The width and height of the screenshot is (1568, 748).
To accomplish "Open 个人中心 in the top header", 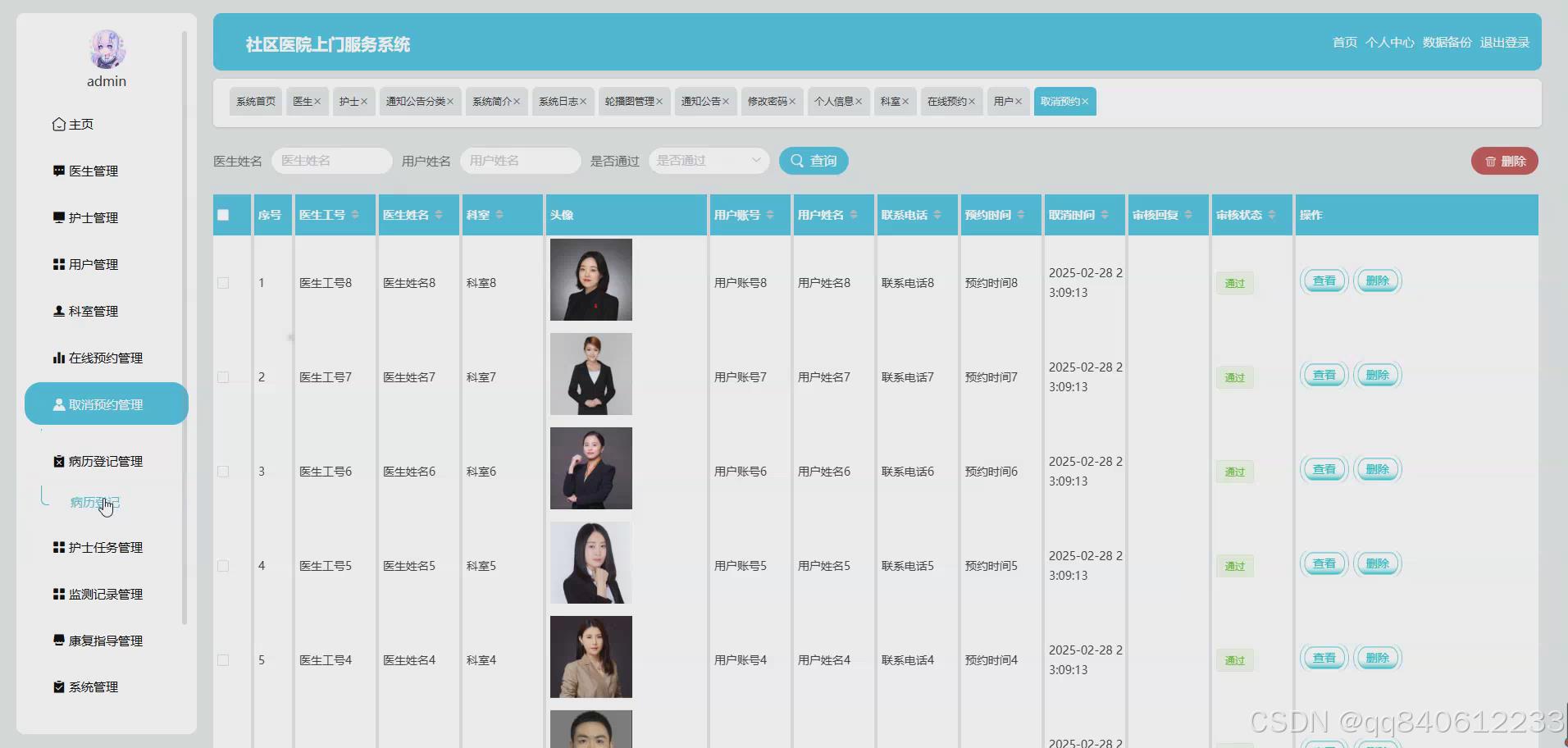I will pos(1389,43).
